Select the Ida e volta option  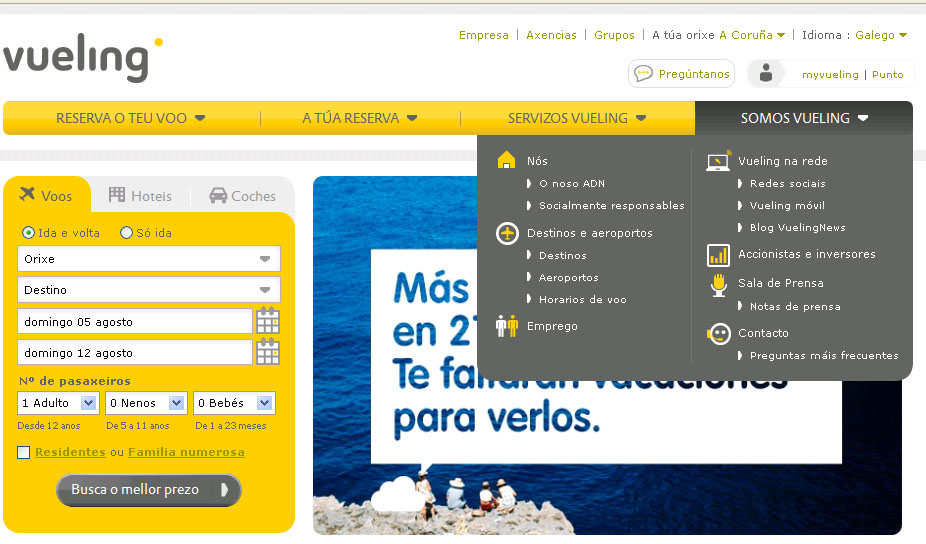click(x=28, y=233)
